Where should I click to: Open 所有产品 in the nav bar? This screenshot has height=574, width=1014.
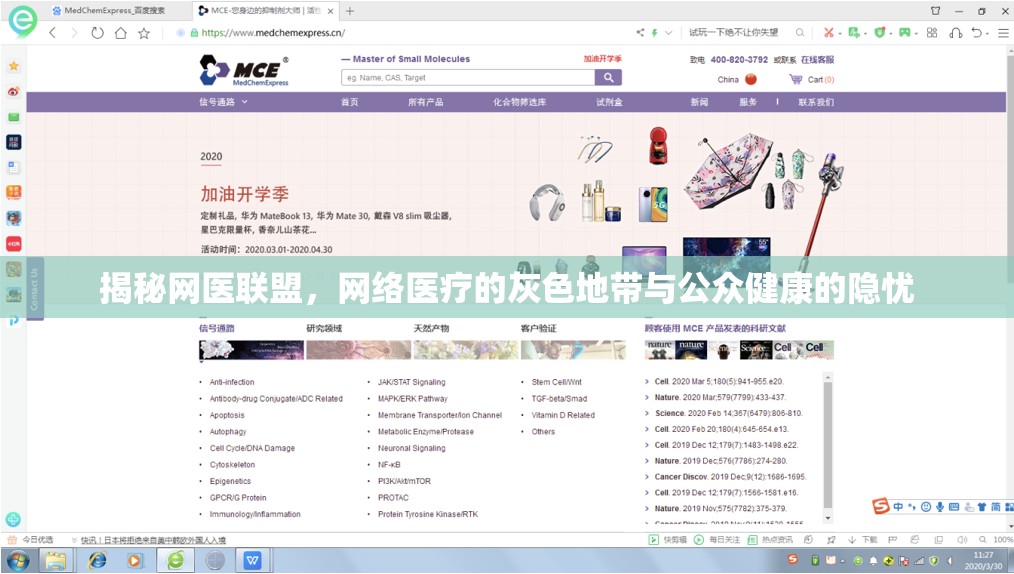pos(426,101)
